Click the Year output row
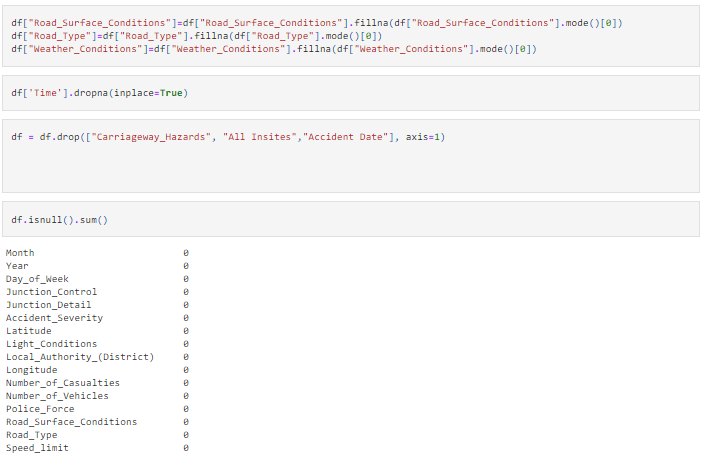The image size is (704, 457). (97, 266)
